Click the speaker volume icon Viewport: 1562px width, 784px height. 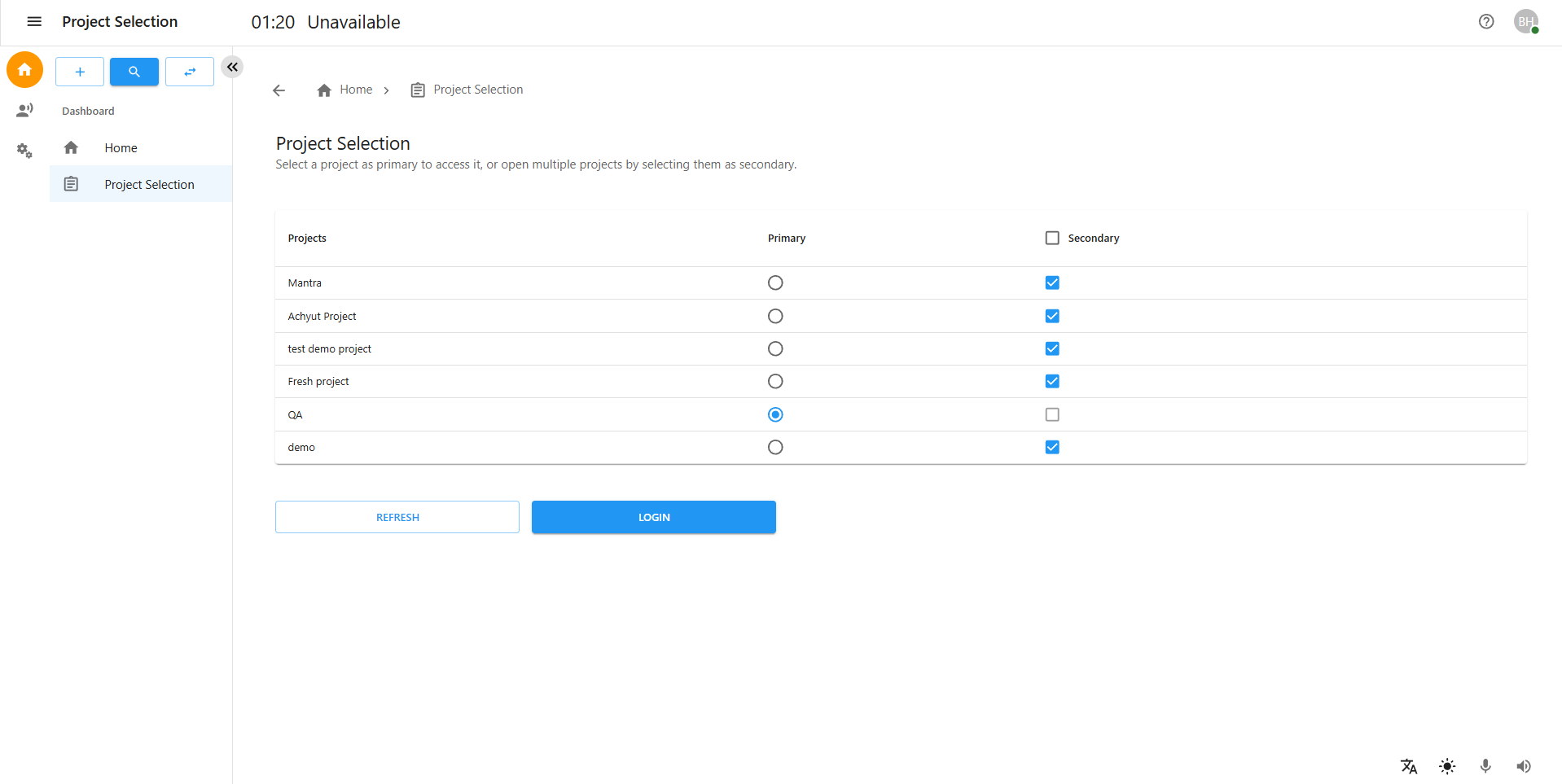click(1524, 766)
